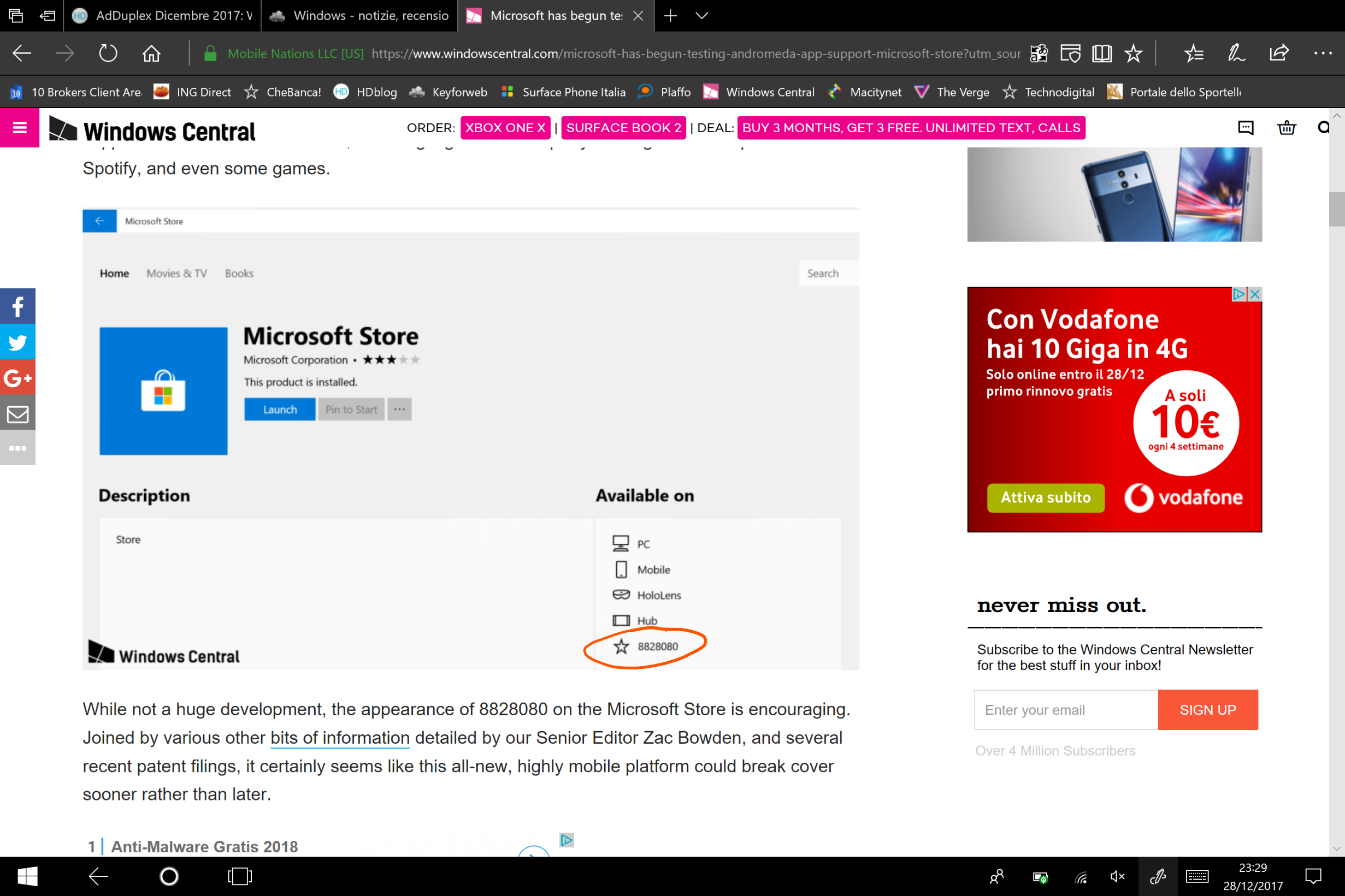Click the SIGN UP newsletter button
1345x896 pixels.
point(1208,710)
